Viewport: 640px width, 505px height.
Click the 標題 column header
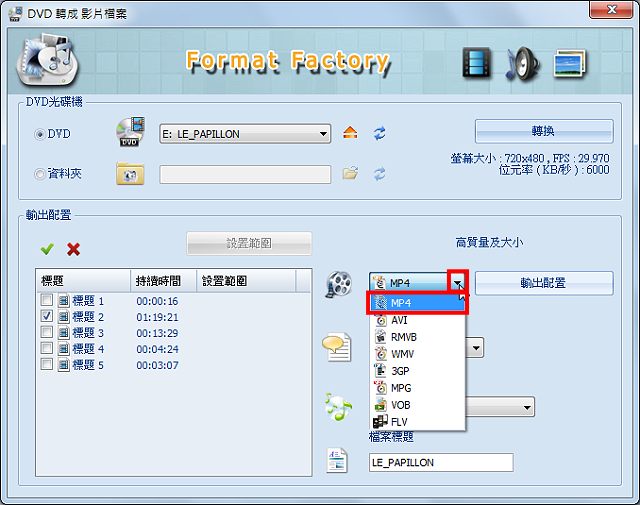click(x=83, y=281)
